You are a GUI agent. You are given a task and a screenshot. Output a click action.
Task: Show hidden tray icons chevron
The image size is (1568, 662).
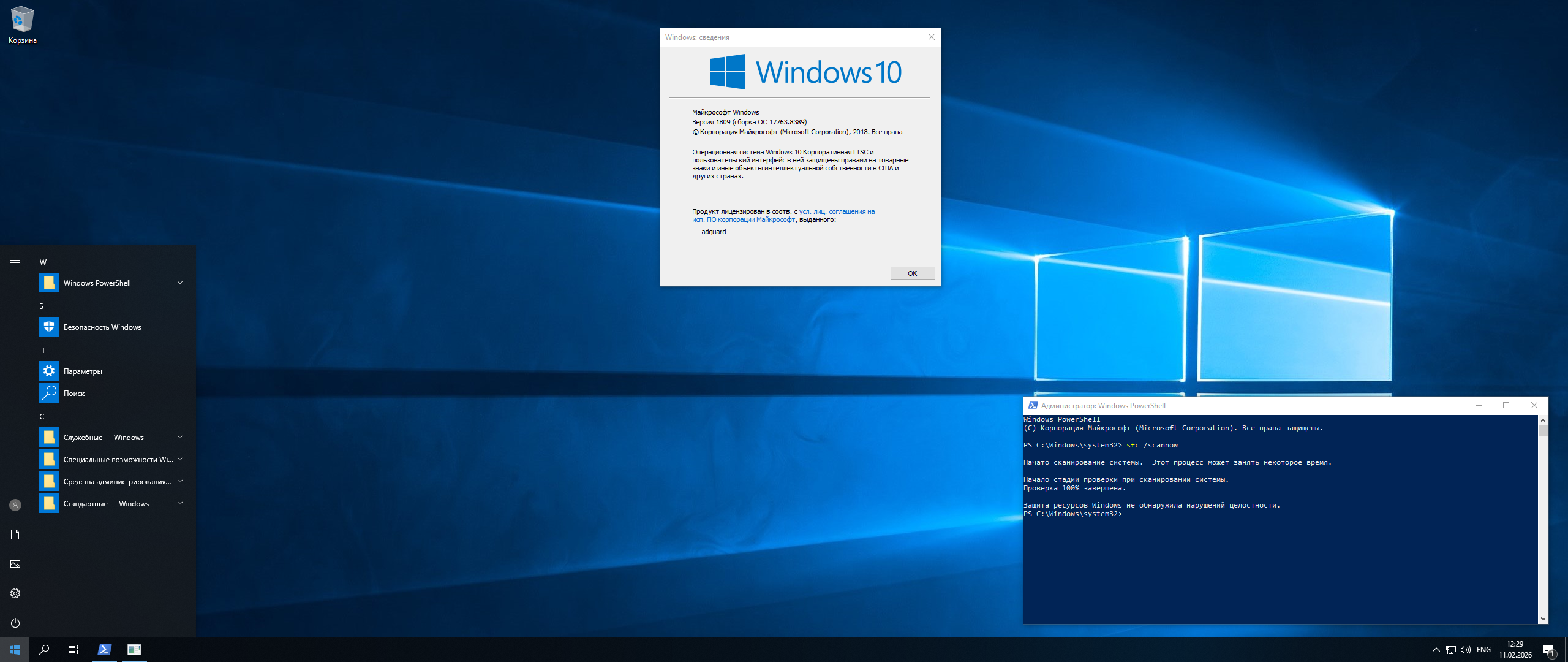tap(1436, 650)
